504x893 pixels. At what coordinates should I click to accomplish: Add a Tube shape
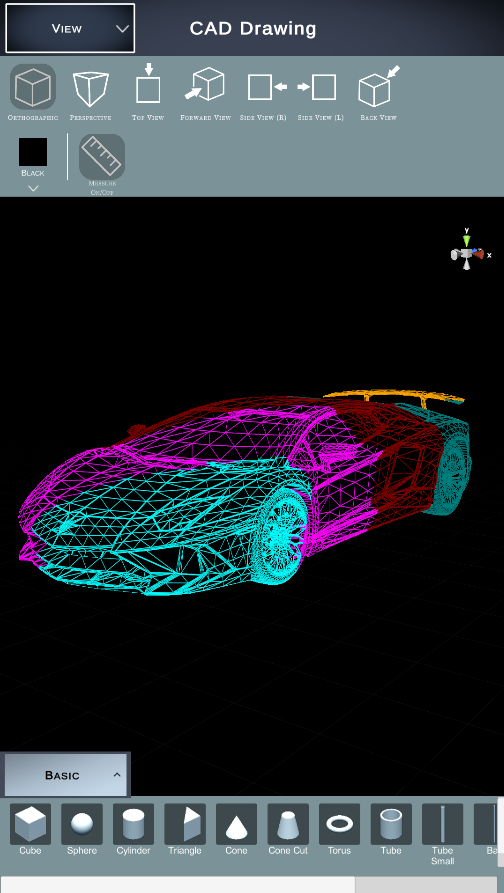(x=391, y=824)
